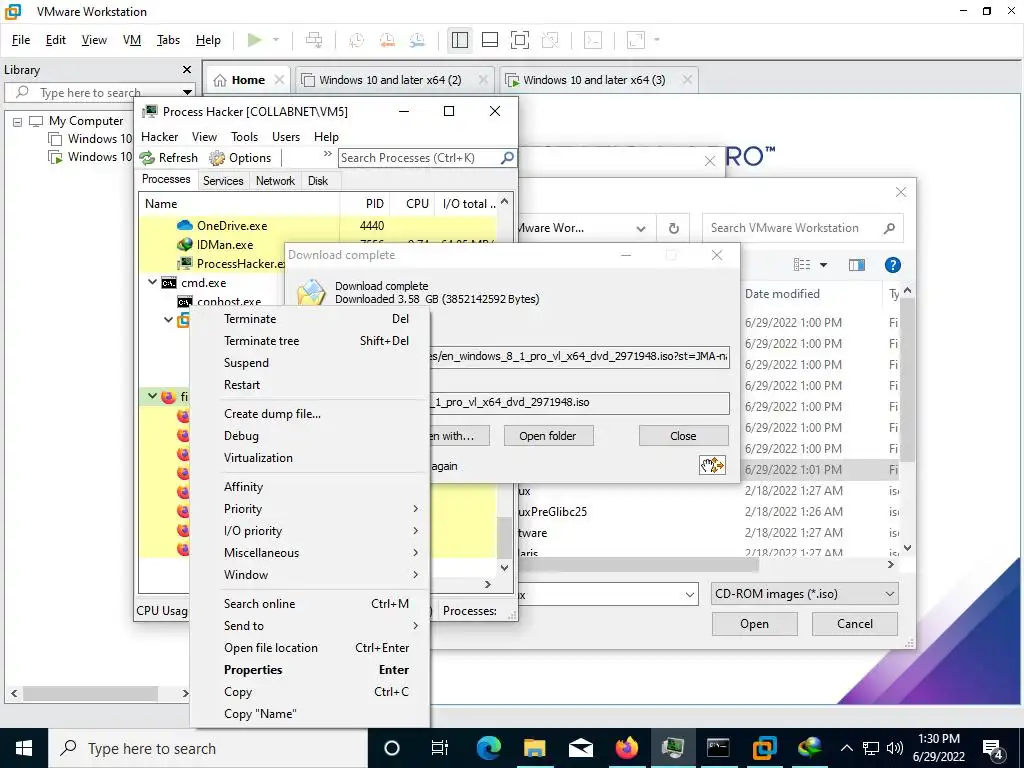Click Process Hacker vertical scrollbar thumb
This screenshot has width=1024, height=768.
[504, 536]
